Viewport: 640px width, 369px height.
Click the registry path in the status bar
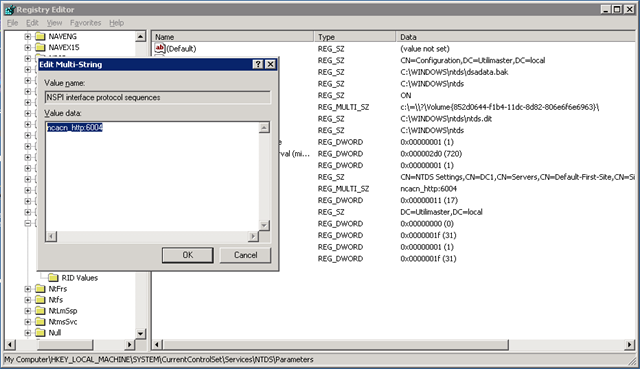(x=159, y=360)
